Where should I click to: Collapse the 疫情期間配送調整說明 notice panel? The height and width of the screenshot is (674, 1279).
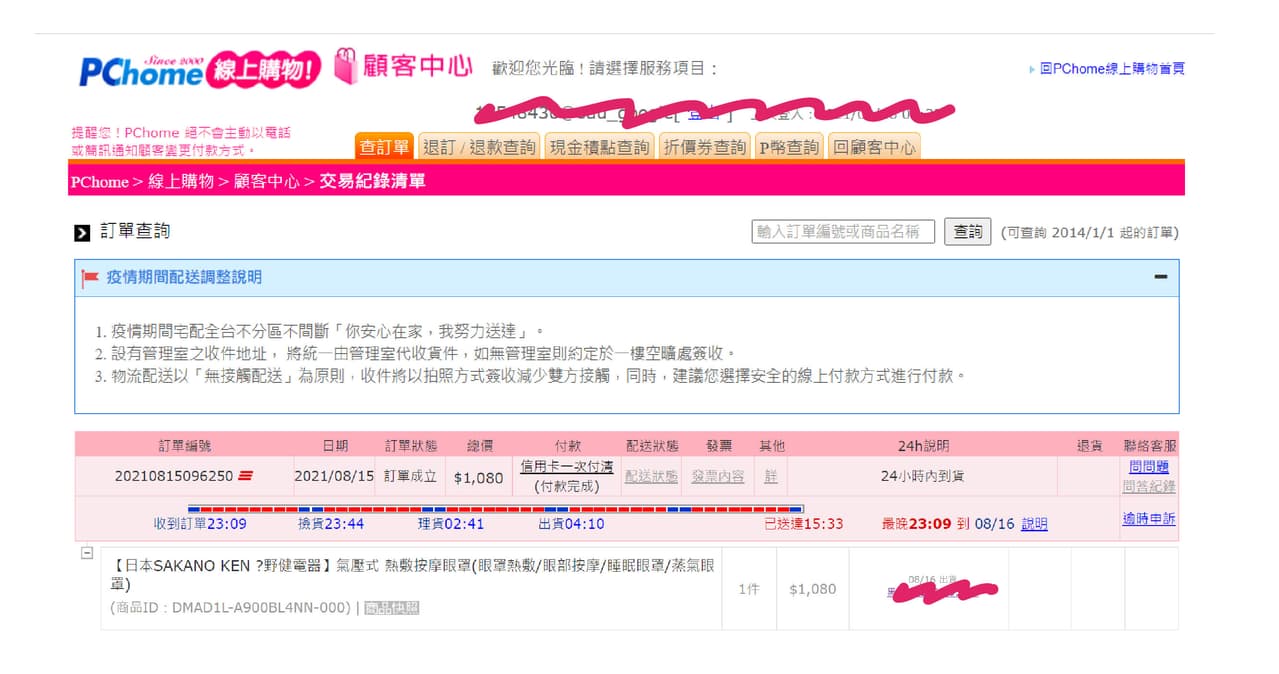[x=1160, y=277]
